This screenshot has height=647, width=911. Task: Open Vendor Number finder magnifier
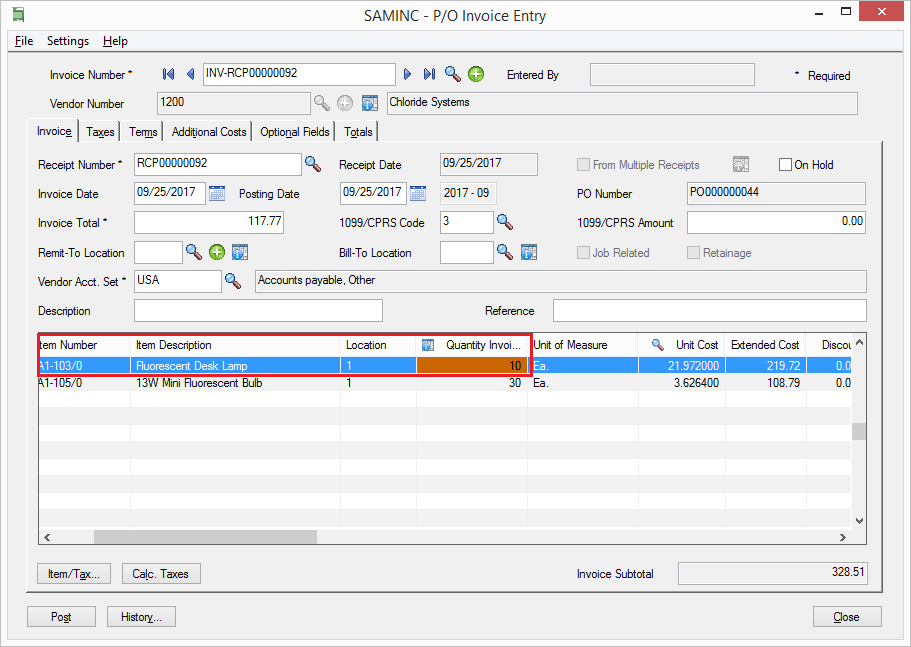322,103
